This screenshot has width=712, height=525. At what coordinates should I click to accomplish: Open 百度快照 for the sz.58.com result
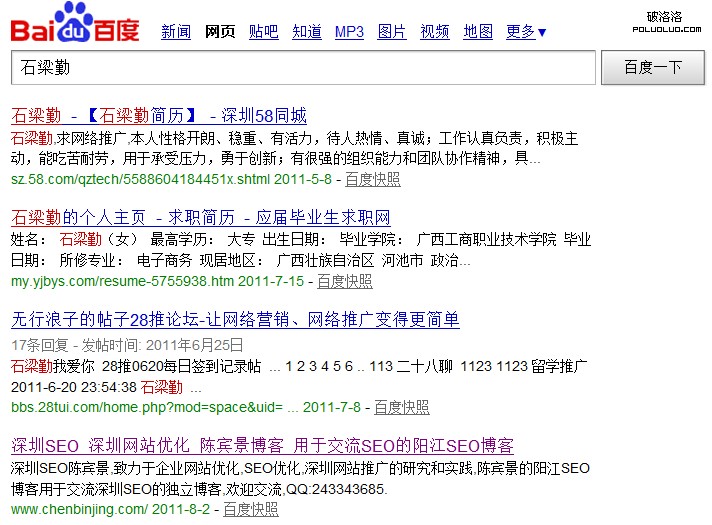[x=373, y=179]
